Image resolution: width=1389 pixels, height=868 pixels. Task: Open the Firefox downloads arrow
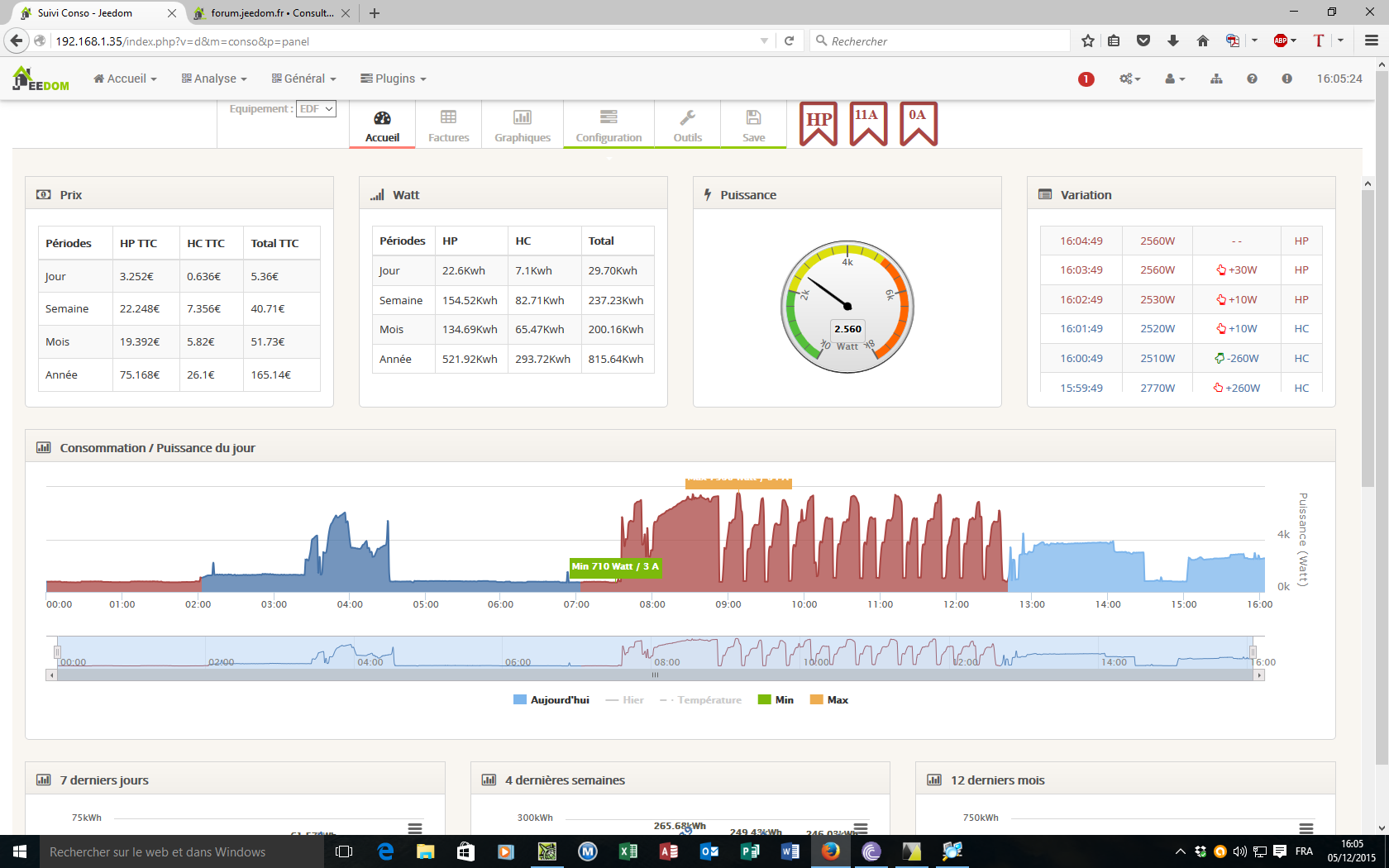(x=1173, y=41)
